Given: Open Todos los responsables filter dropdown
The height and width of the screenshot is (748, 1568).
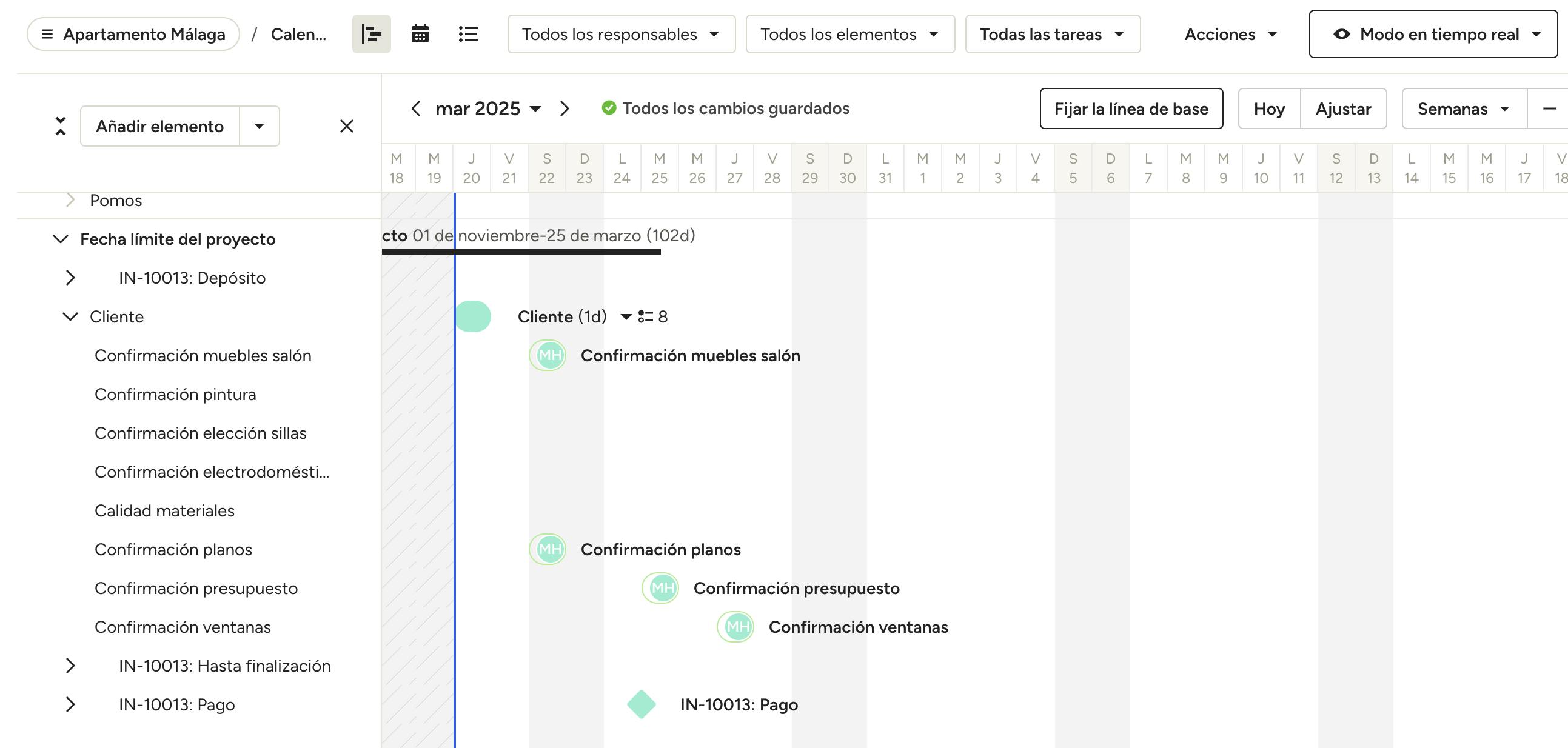Looking at the screenshot, I should 621,34.
